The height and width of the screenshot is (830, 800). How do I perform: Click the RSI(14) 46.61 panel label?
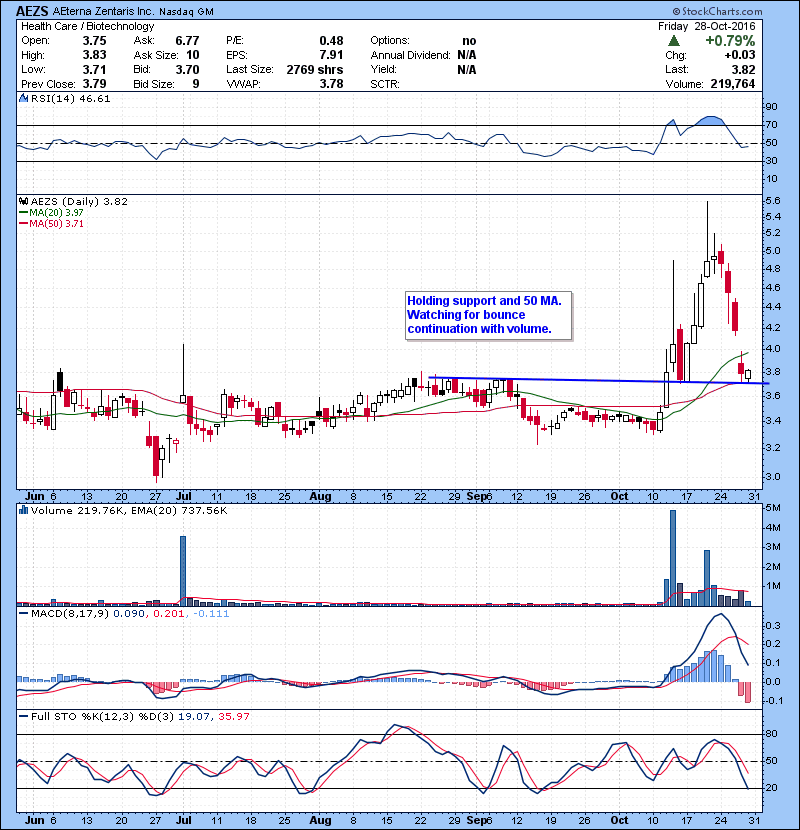(70, 98)
